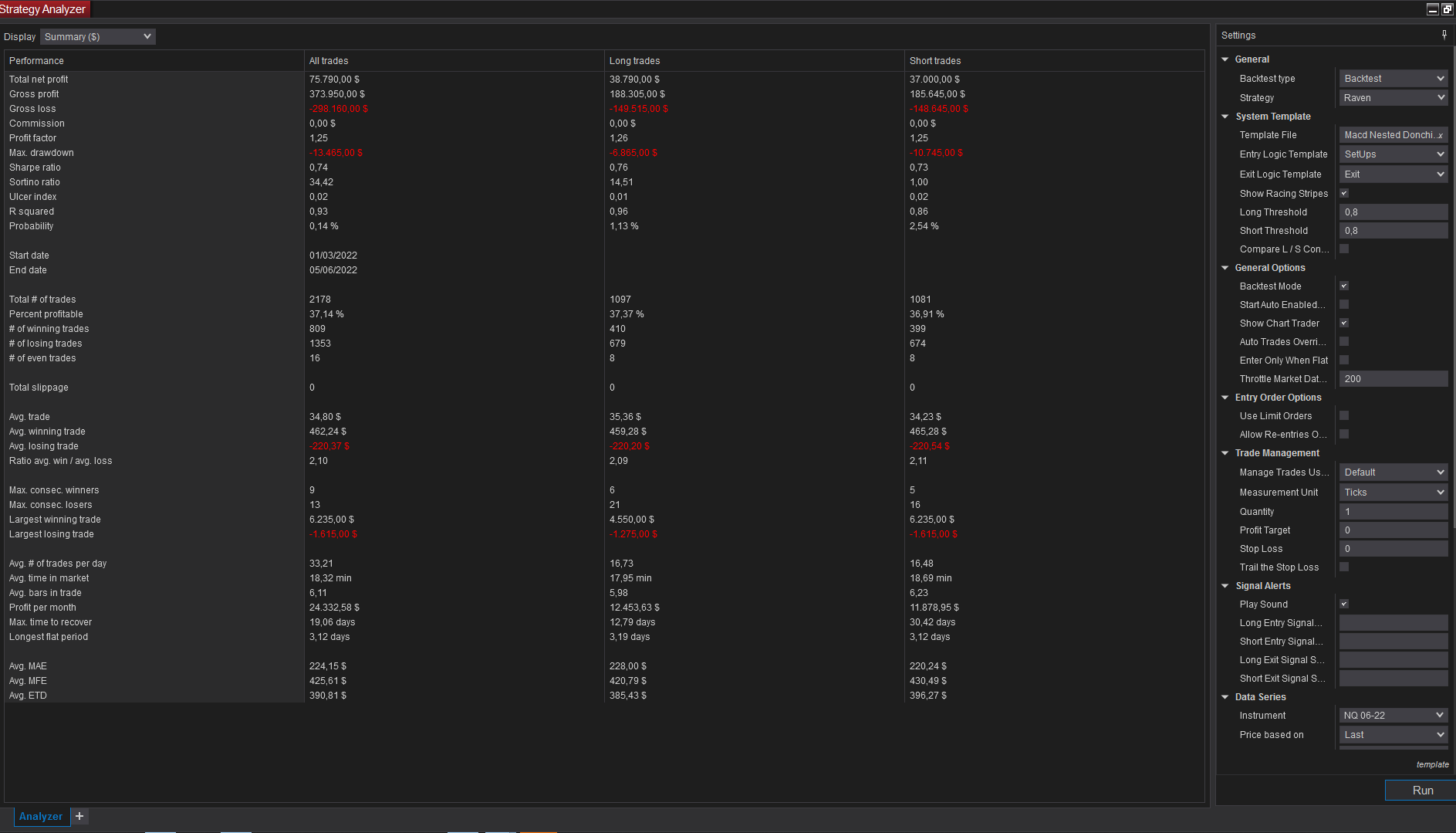1456x833 pixels.
Task: Open the Strategy Raven dropdown
Action: 1394,98
